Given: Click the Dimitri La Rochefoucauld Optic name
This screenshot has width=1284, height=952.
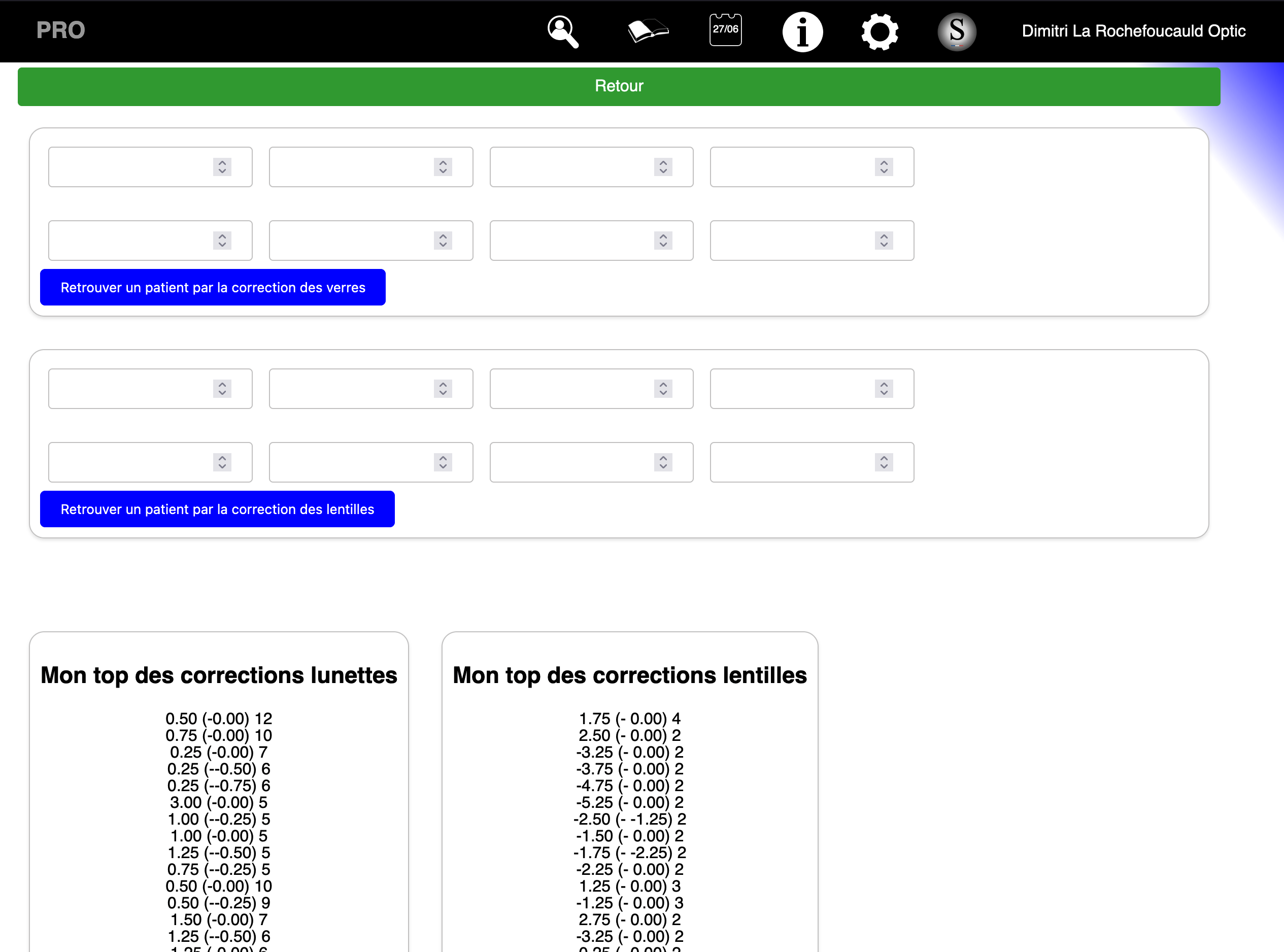Looking at the screenshot, I should 1134,31.
